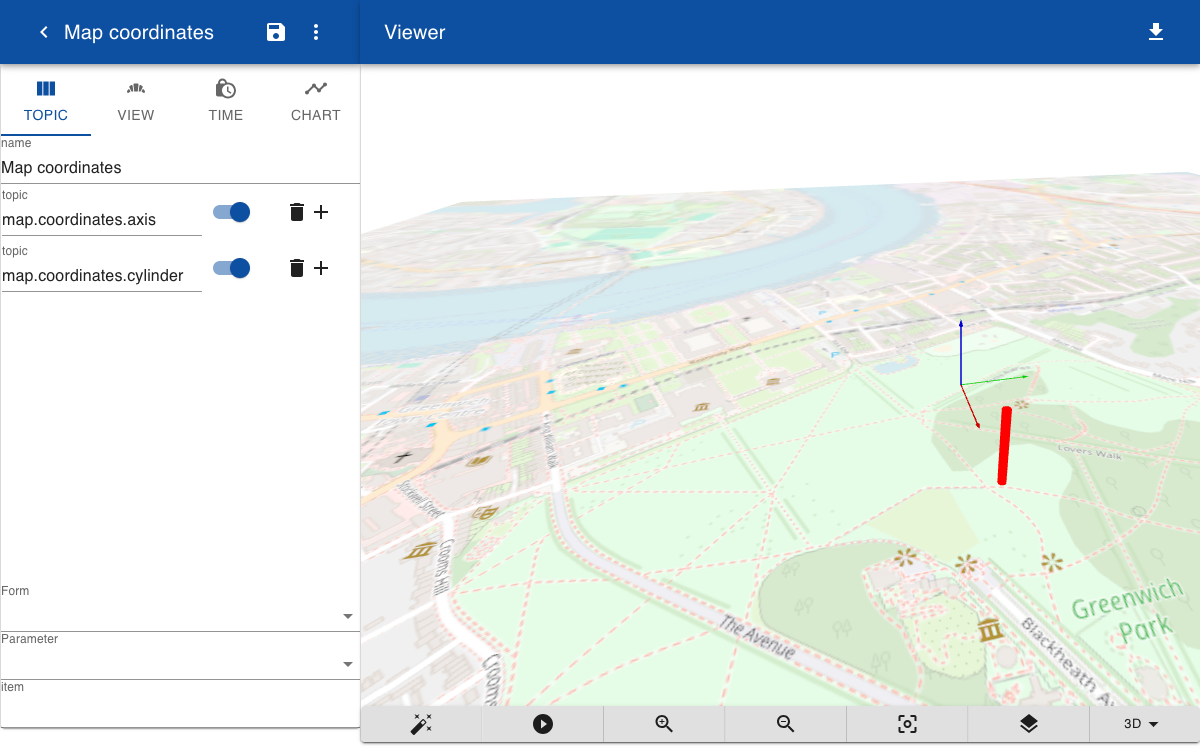The image size is (1200, 750).
Task: Click the coordinate axis marker on the map
Action: point(961,384)
